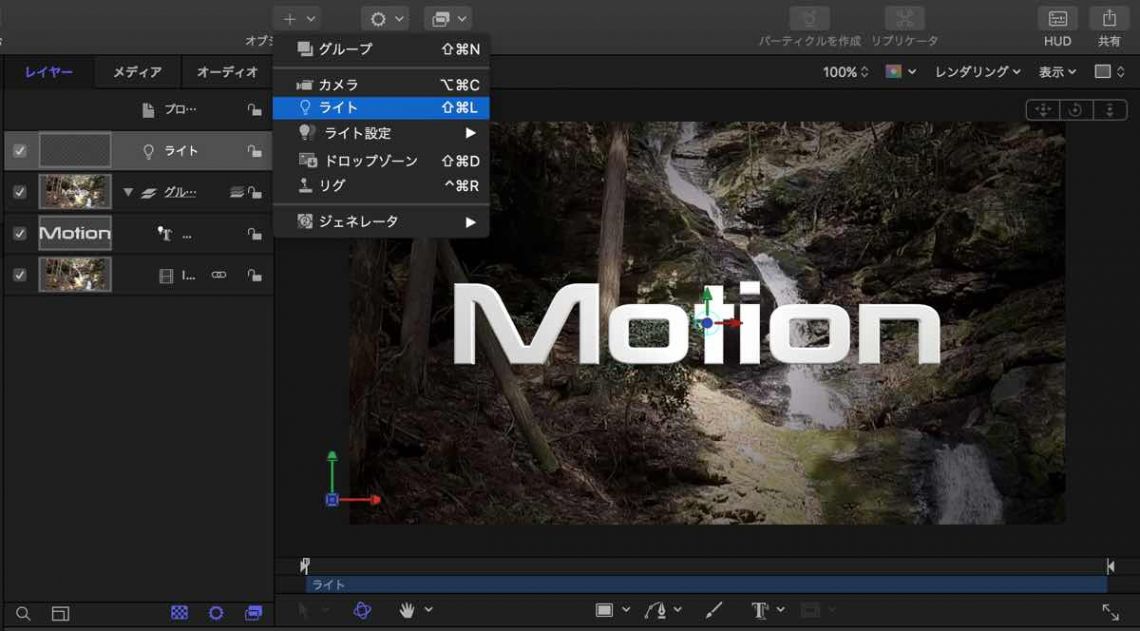Select the 3D transform tool
The height and width of the screenshot is (631, 1140).
point(363,610)
